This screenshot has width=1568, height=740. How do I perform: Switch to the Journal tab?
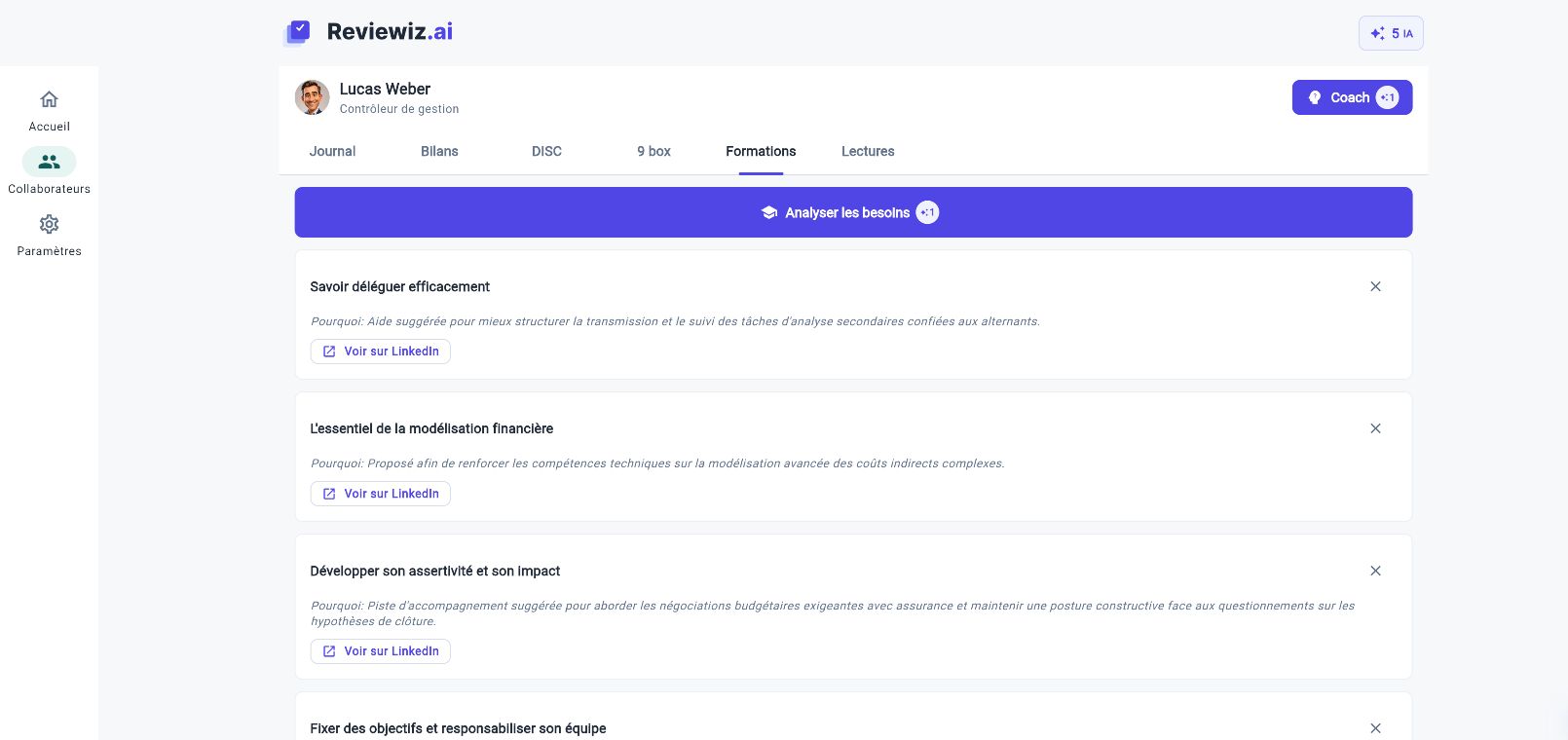[x=332, y=151]
